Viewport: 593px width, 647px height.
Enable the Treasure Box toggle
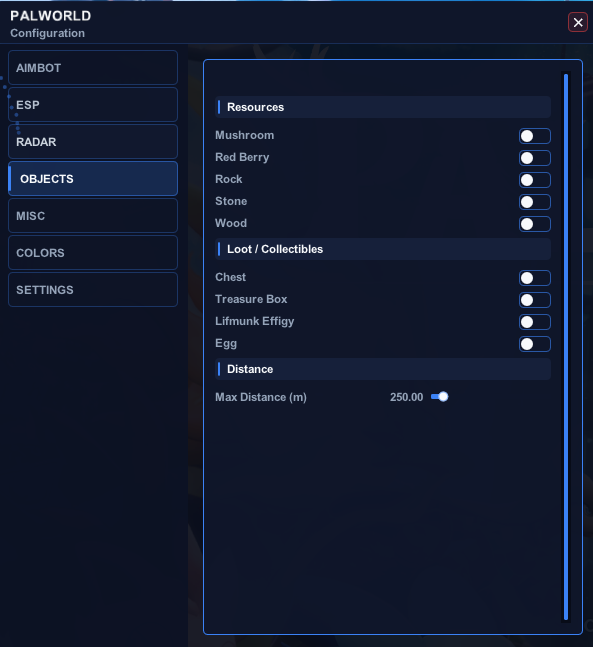pos(534,300)
